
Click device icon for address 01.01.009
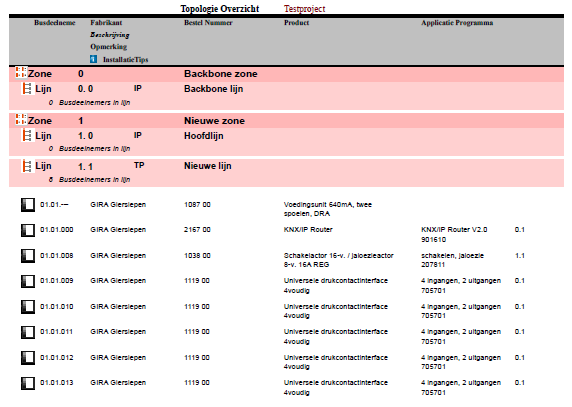[28, 282]
